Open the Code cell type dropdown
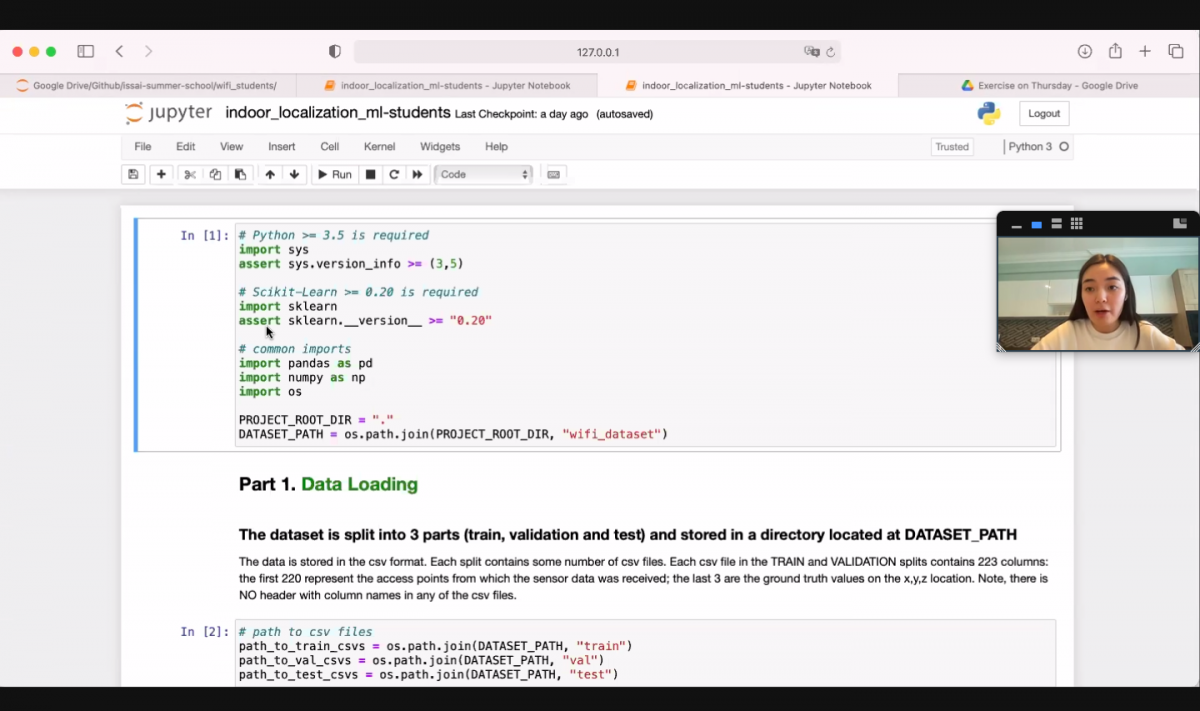Image resolution: width=1200 pixels, height=711 pixels. click(x=484, y=174)
